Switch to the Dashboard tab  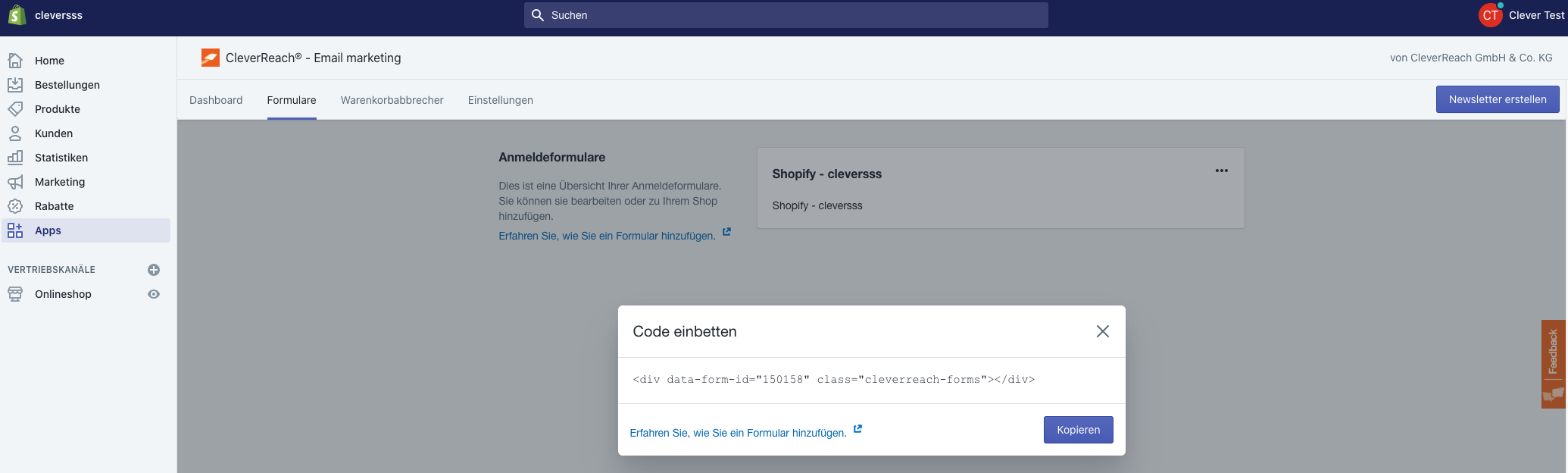[x=216, y=100]
